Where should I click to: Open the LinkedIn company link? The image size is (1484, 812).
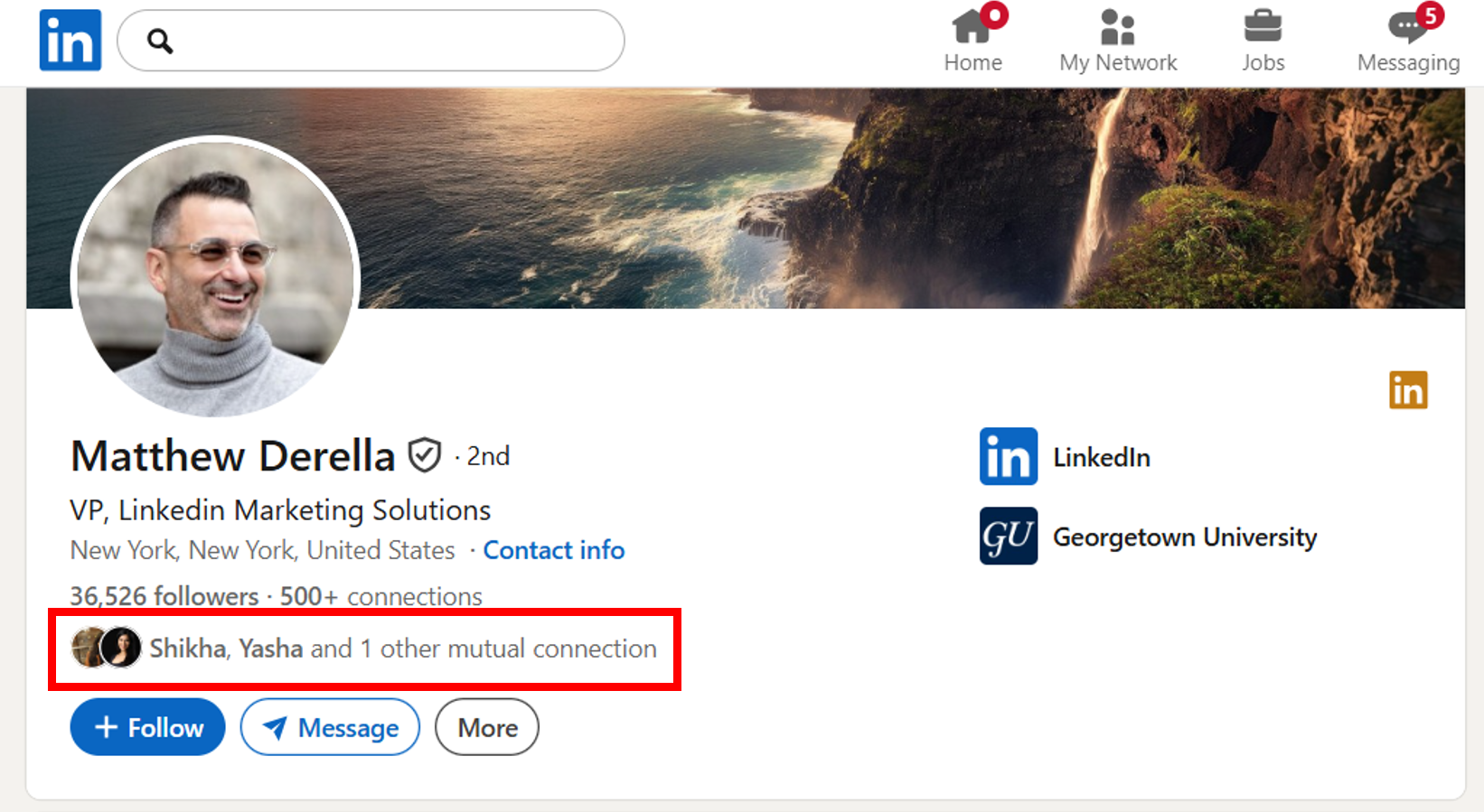(x=1102, y=457)
